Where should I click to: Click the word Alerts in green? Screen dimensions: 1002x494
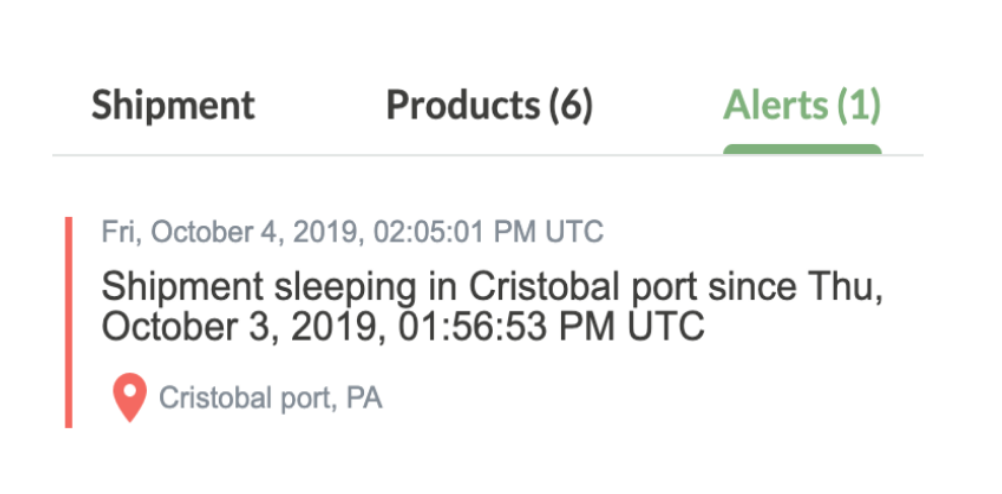tap(776, 105)
